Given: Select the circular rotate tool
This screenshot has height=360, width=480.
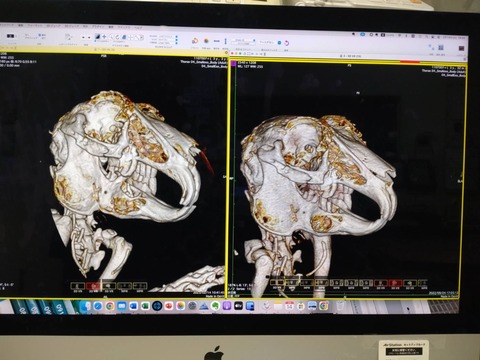Looking at the screenshot, I should (x=117, y=37).
